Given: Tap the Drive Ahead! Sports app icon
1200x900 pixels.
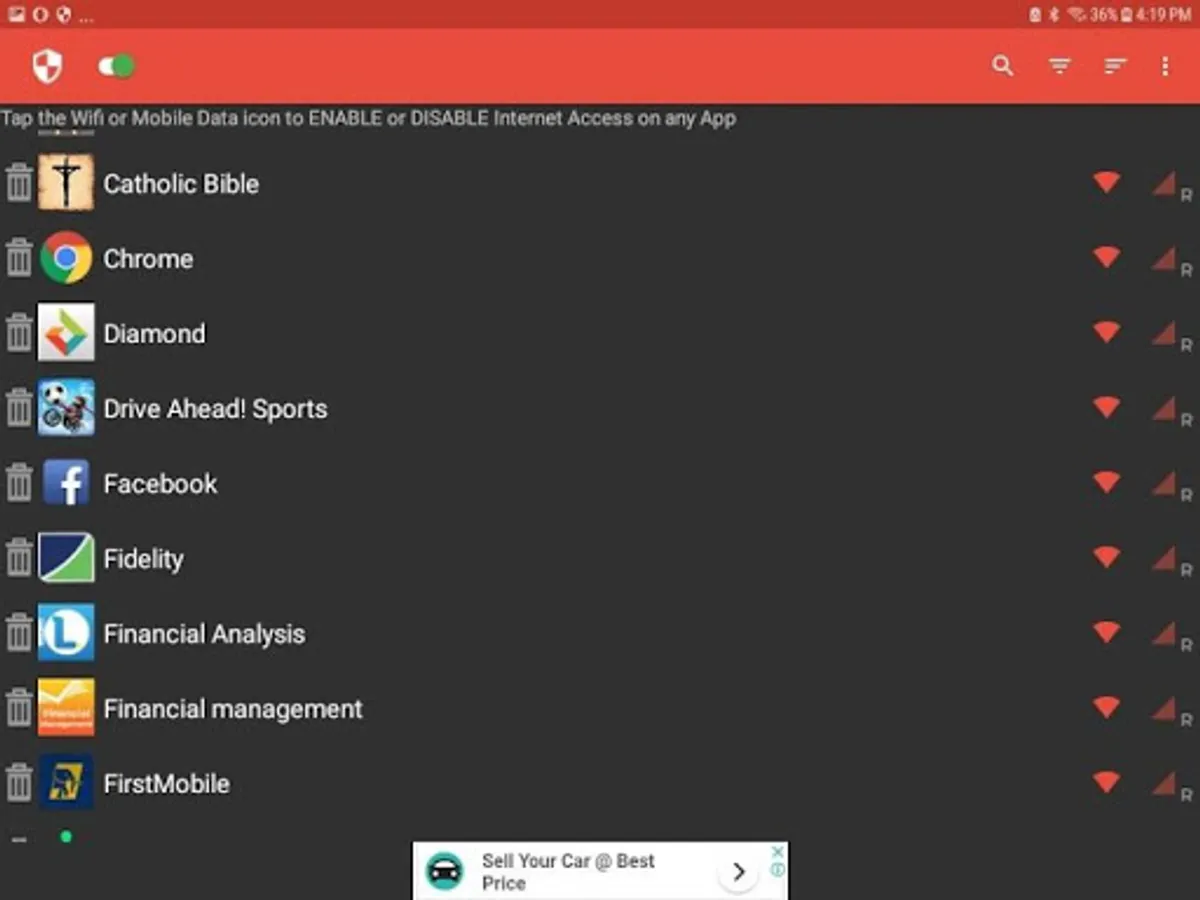Looking at the screenshot, I should click(66, 408).
